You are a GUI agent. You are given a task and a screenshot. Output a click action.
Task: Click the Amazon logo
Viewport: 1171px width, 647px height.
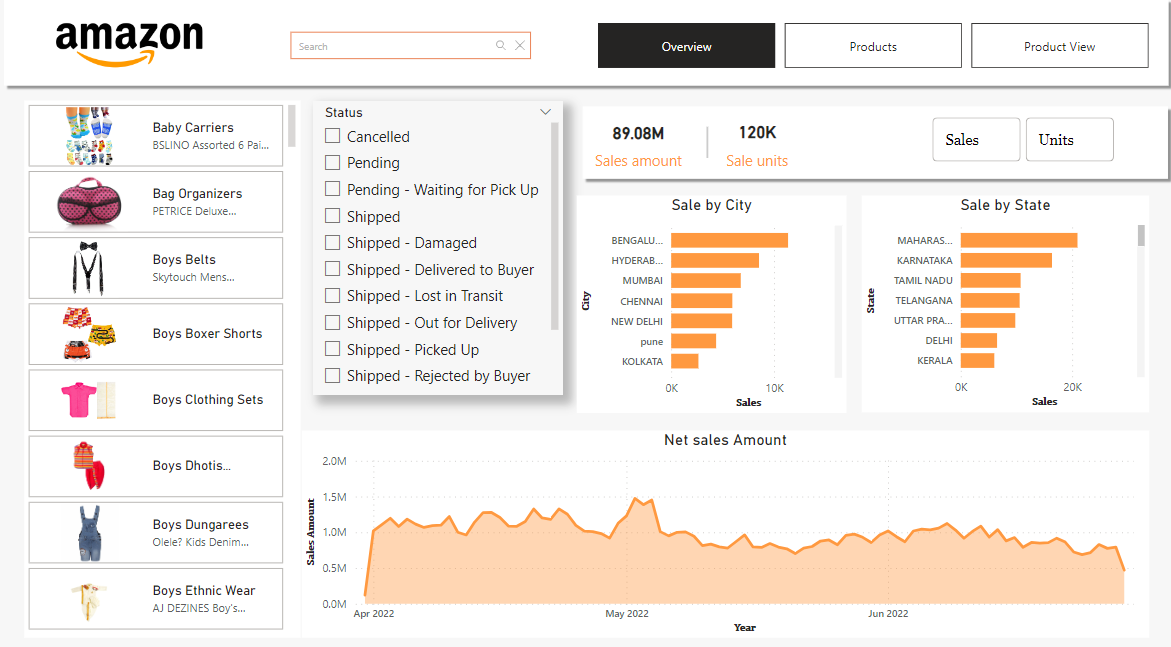click(129, 43)
